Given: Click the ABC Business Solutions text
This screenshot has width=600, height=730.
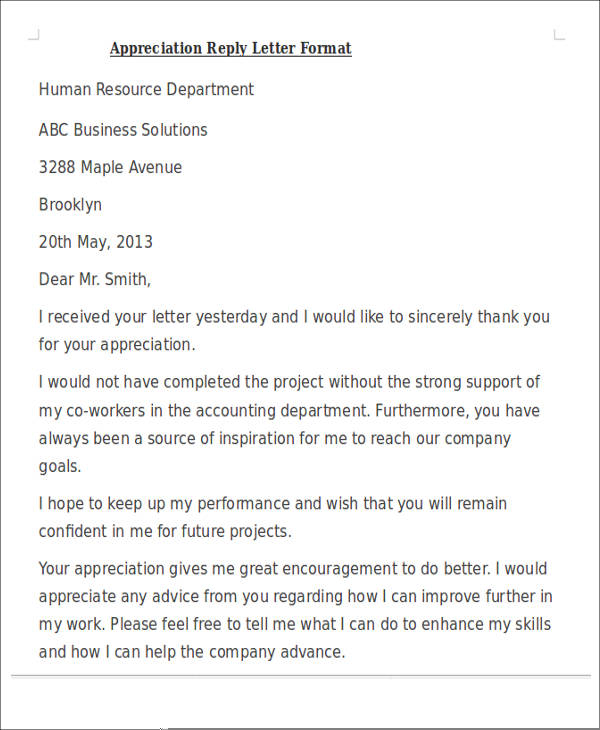Looking at the screenshot, I should tap(123, 130).
